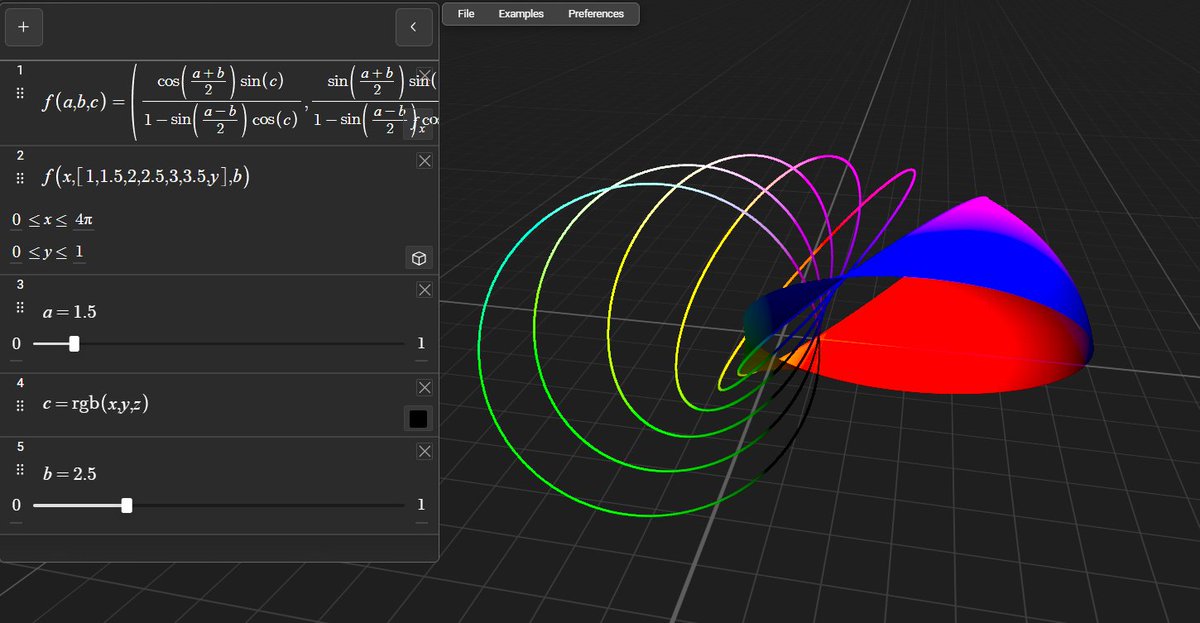The image size is (1200, 623).
Task: Edit the upper bound 4π of x
Action: [x=84, y=219]
